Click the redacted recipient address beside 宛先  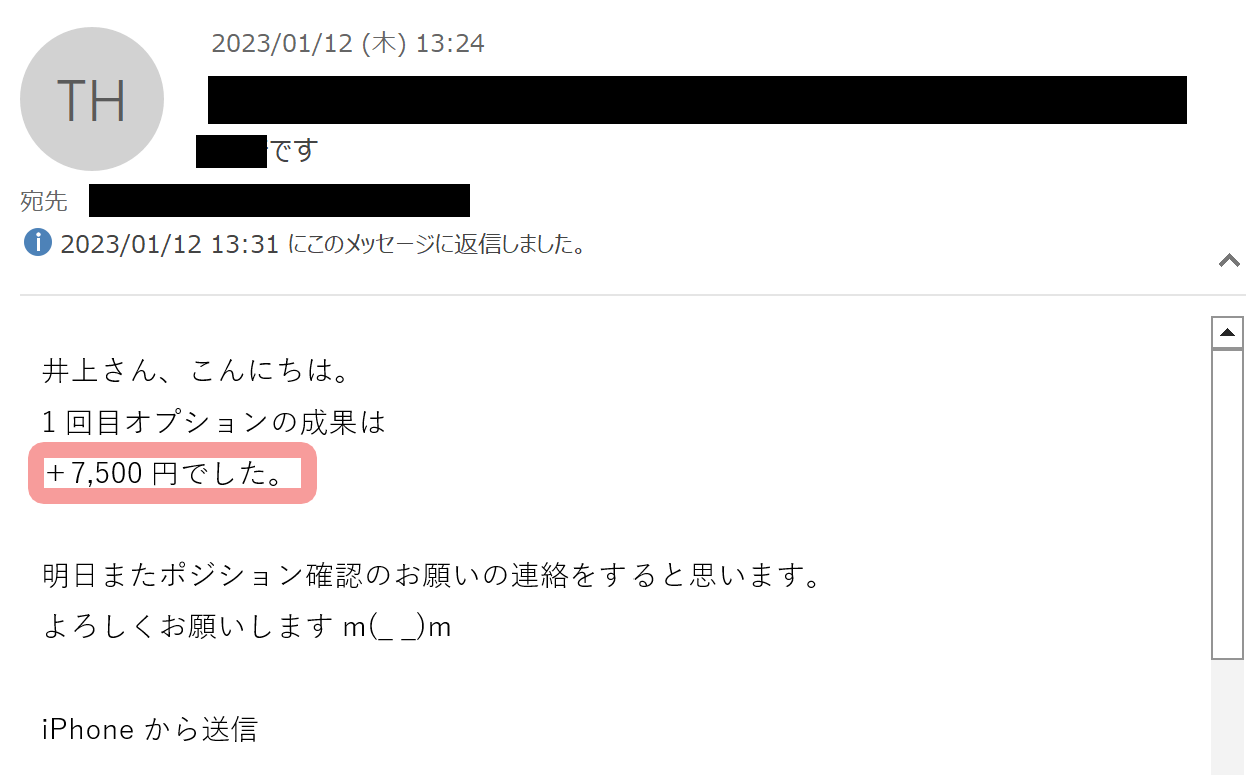pos(279,200)
